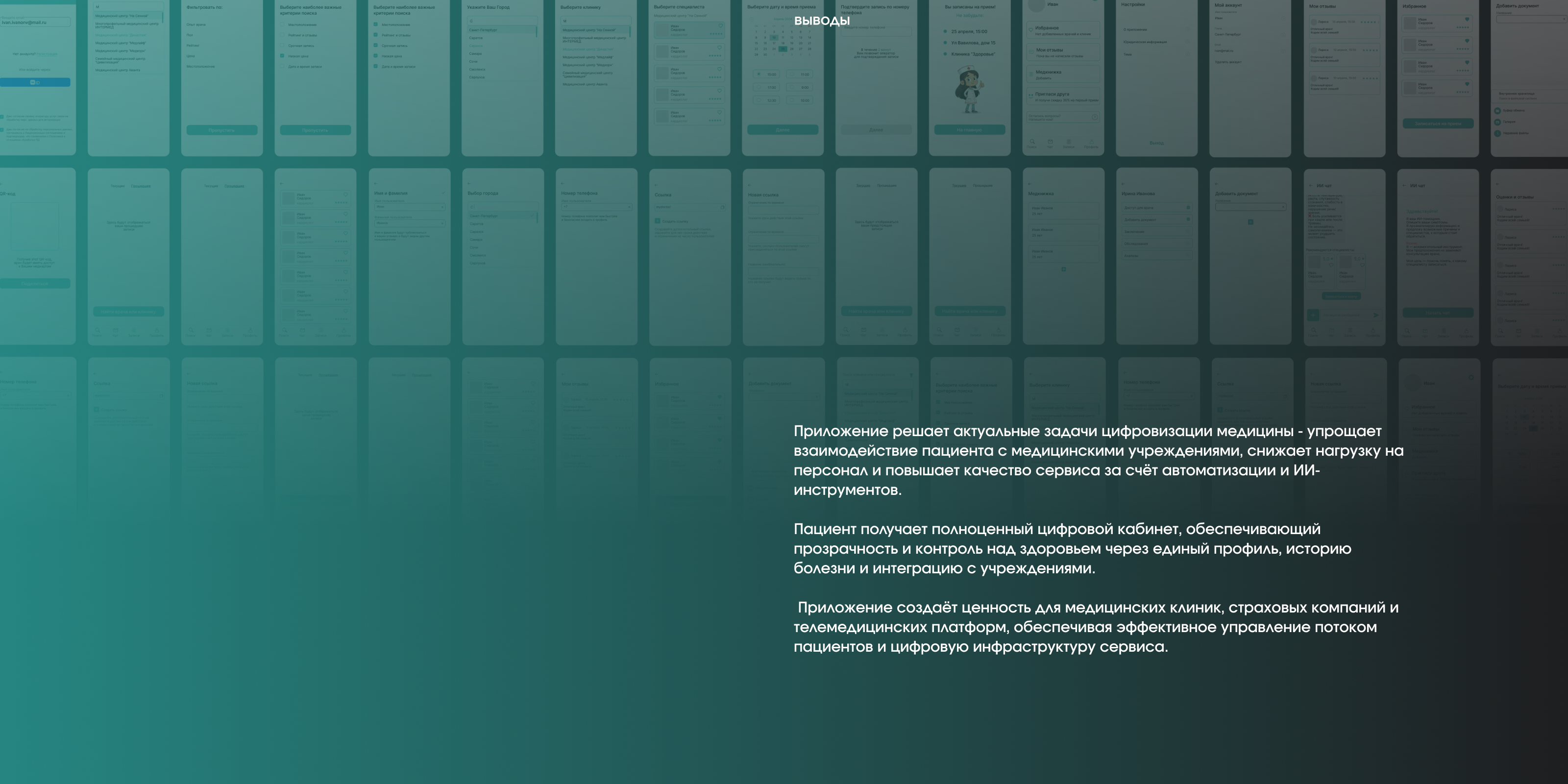Toggle the checked 'Низкая цена' checkbox
Image resolution: width=1568 pixels, height=784 pixels.
pos(282,56)
